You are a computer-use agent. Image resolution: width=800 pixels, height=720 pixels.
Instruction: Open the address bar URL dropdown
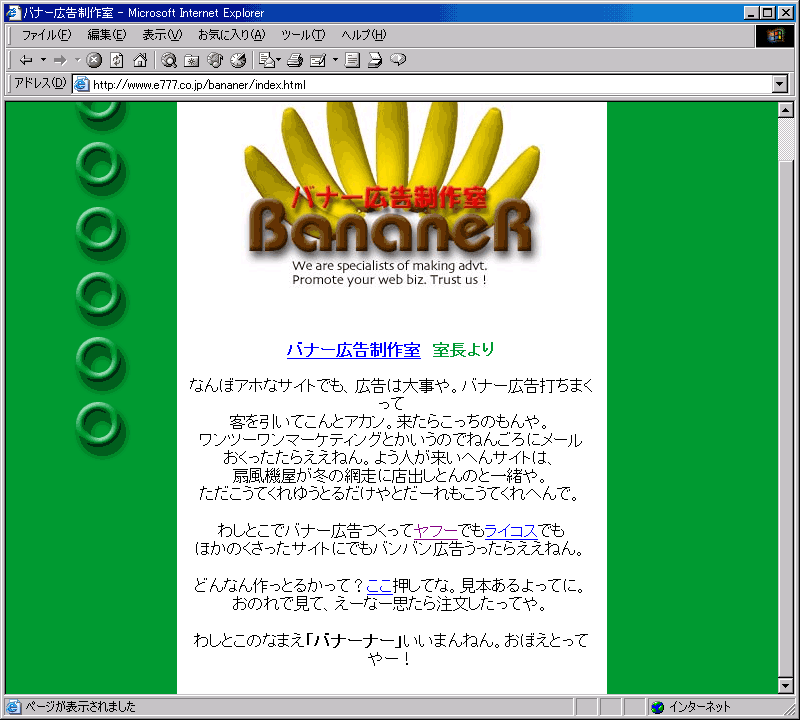pyautogui.click(x=780, y=84)
